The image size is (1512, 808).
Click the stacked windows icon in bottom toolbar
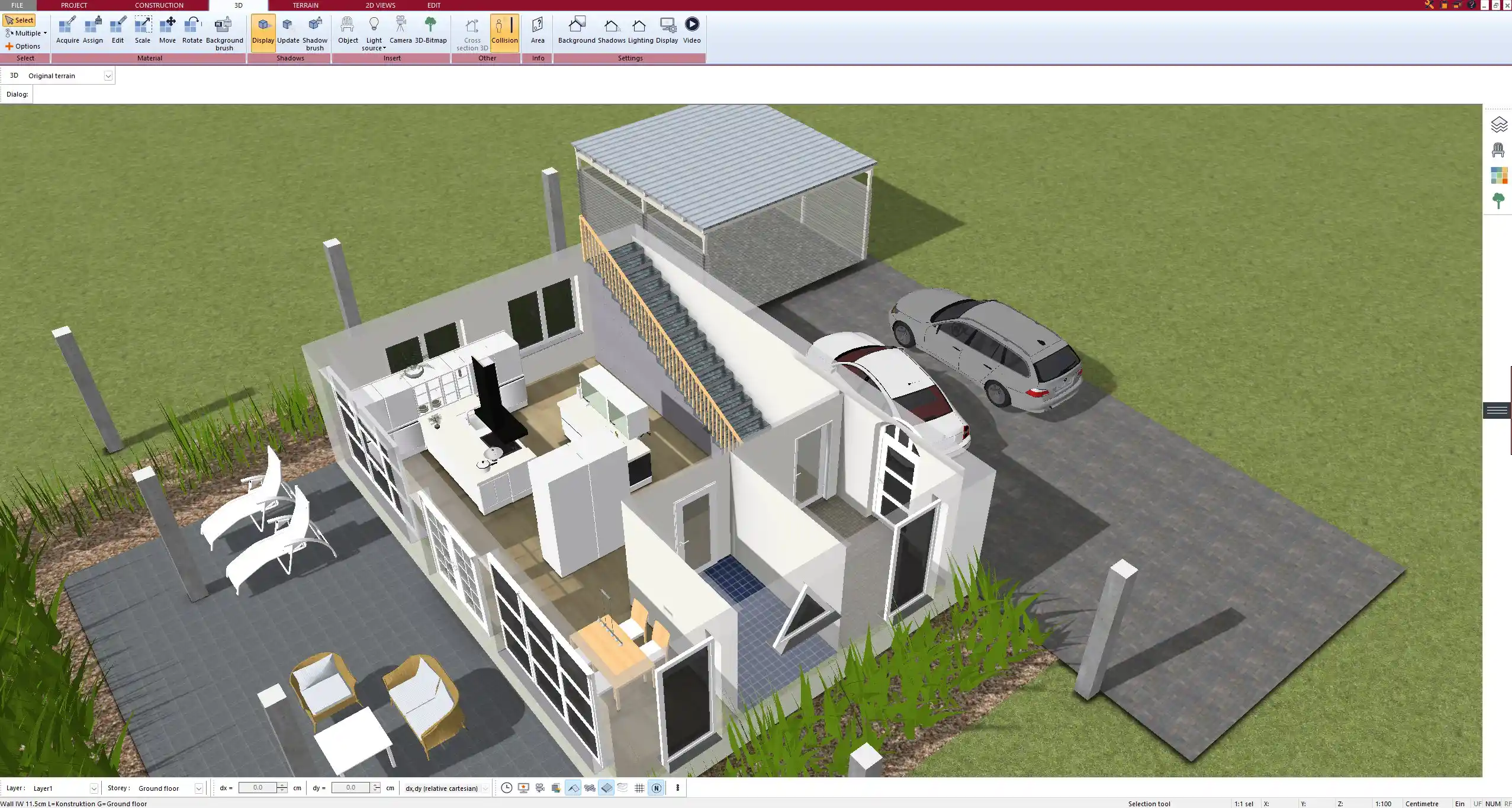(556, 788)
